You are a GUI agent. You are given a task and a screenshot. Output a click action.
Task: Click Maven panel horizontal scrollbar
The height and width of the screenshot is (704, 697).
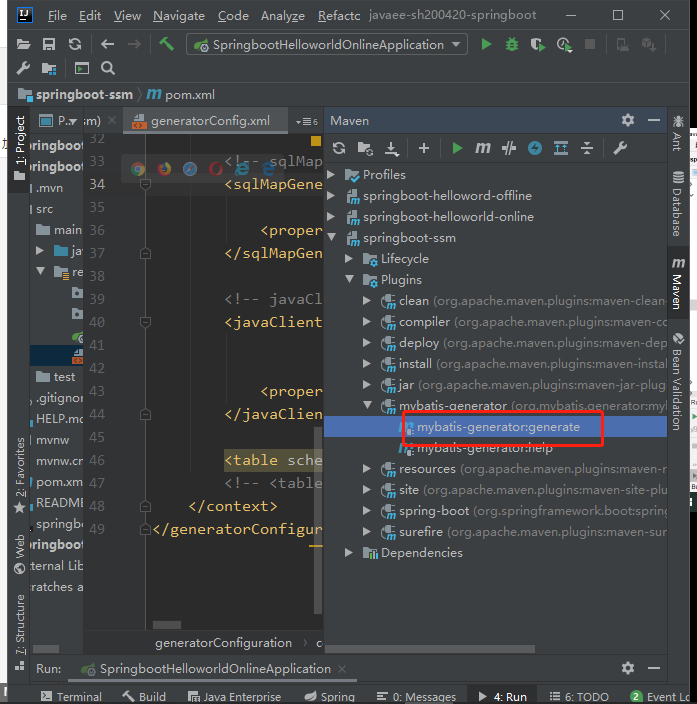pos(430,649)
